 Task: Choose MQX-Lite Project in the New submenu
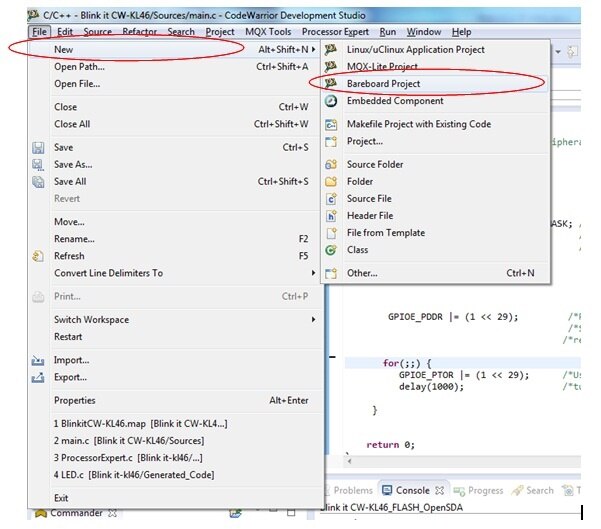436,66
